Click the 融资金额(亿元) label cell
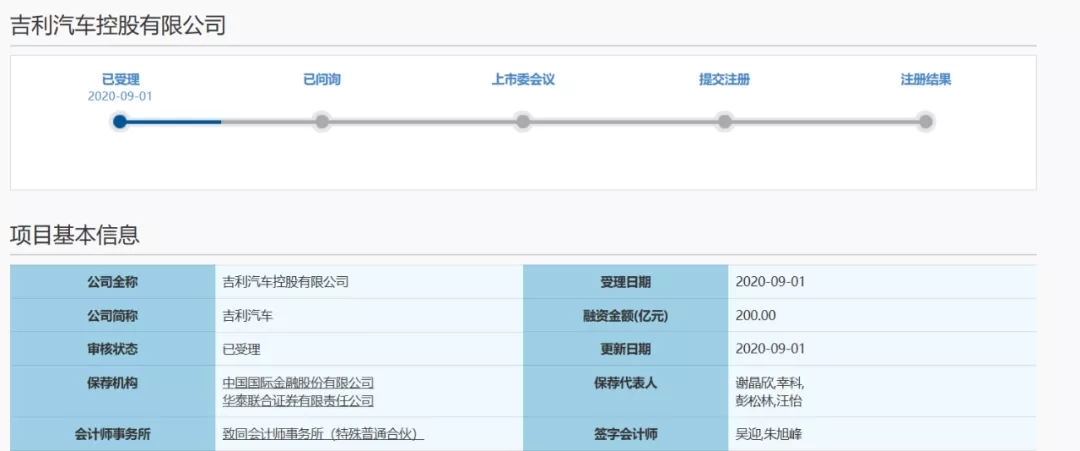 pos(625,315)
